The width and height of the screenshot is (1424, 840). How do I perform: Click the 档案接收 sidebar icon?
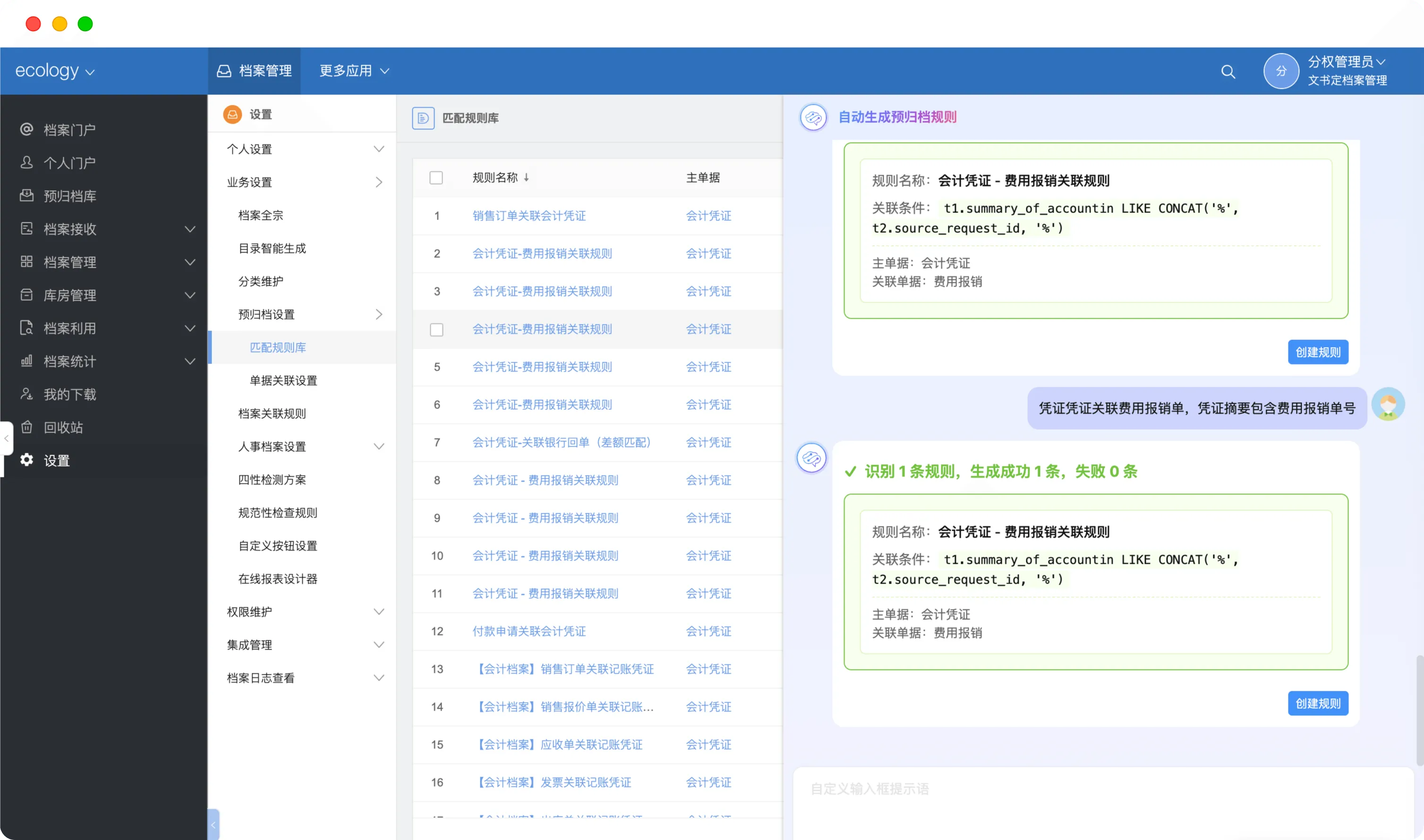point(26,229)
